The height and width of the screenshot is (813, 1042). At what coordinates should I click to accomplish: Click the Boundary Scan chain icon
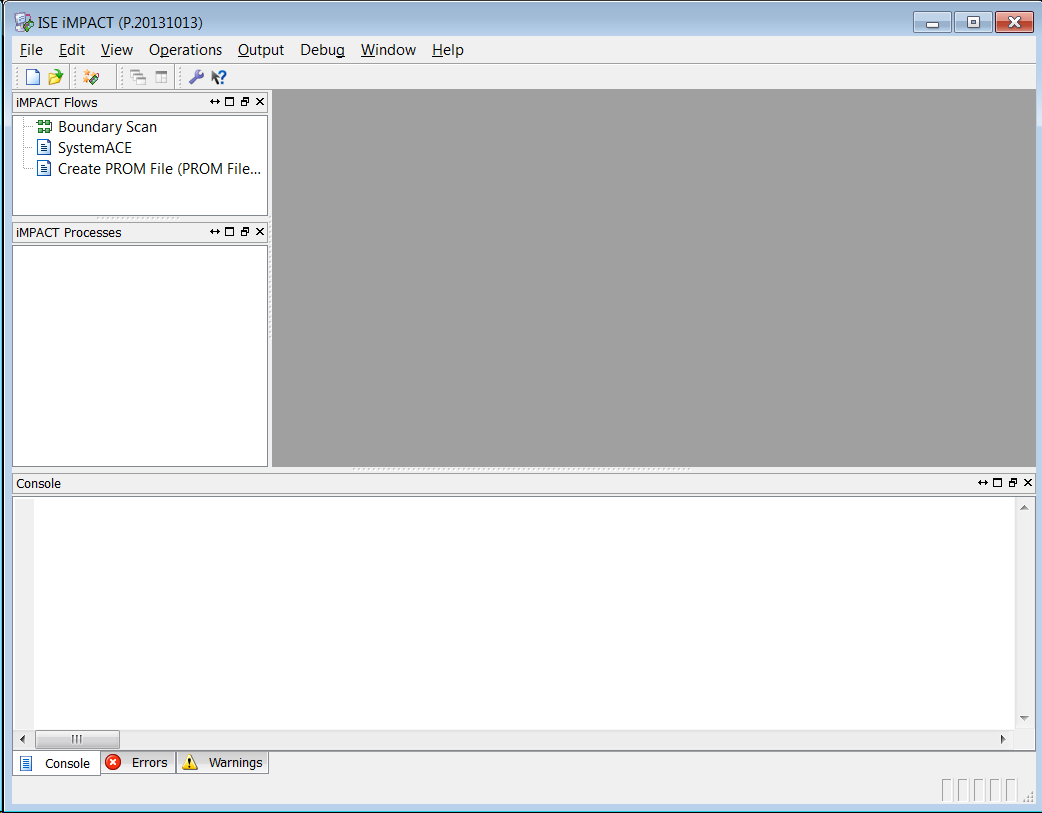coord(45,126)
